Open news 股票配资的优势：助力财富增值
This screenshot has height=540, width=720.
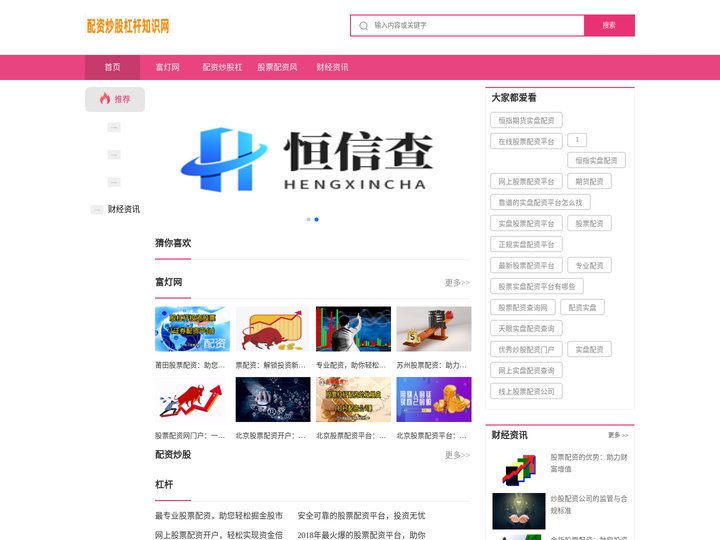tap(589, 463)
